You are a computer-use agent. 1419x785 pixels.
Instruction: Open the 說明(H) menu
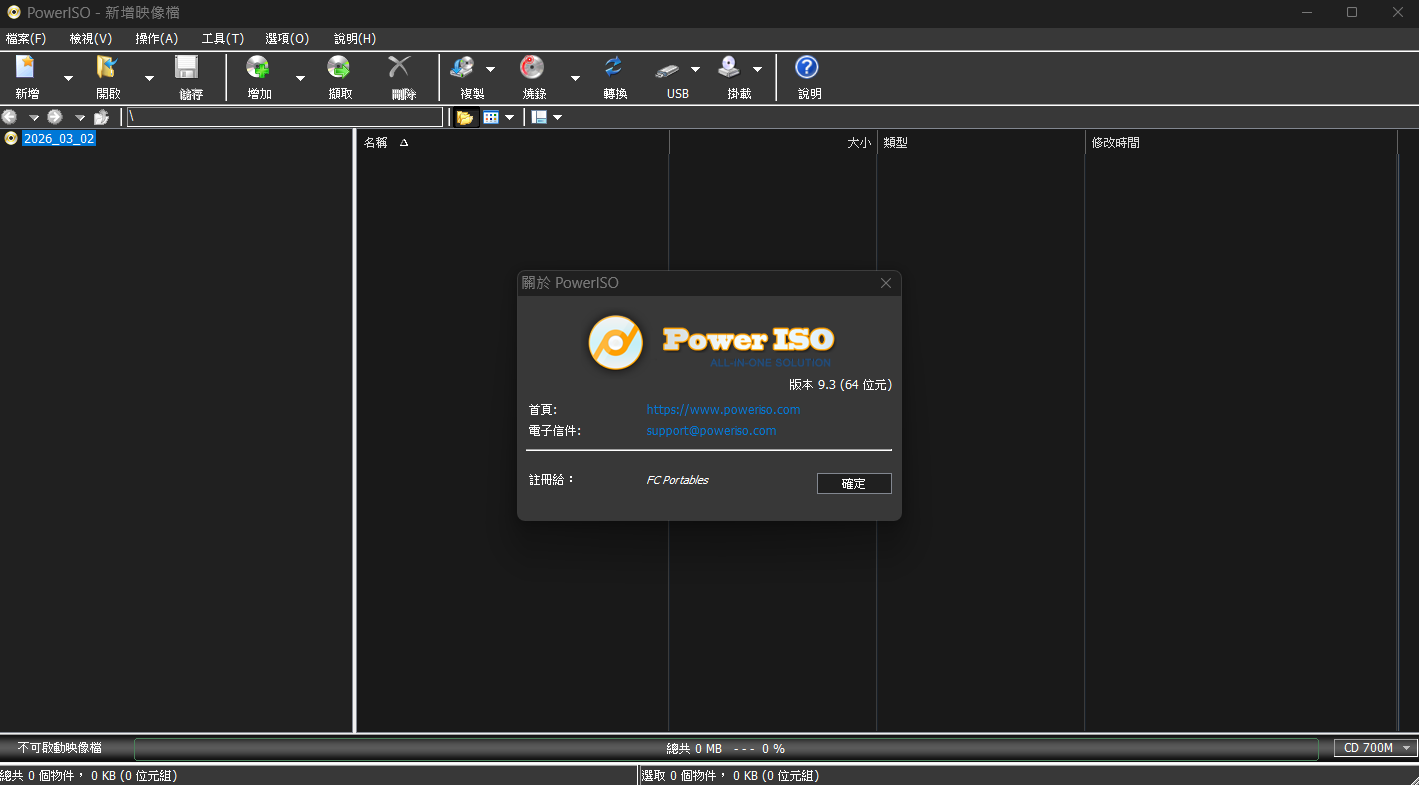point(355,39)
